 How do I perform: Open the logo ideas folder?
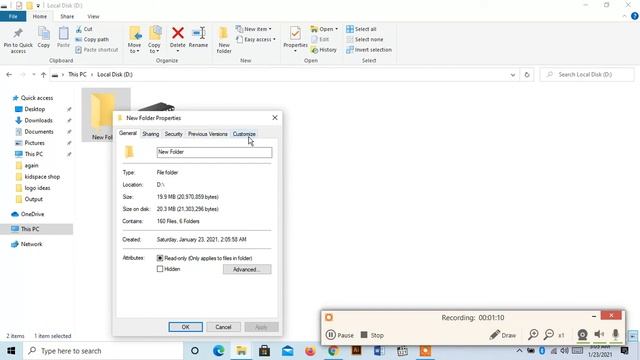click(x=37, y=188)
